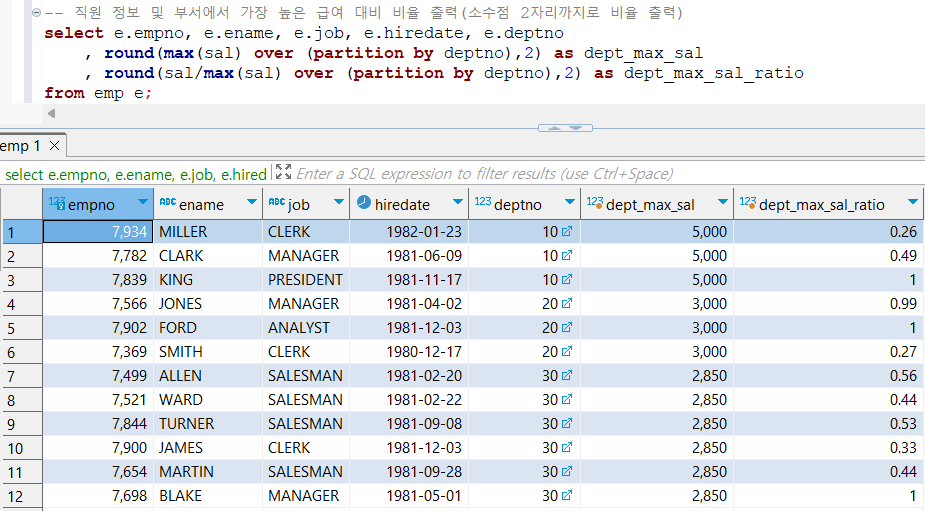Select the emp 1 result tab
The width and height of the screenshot is (925, 511).
tap(20, 146)
